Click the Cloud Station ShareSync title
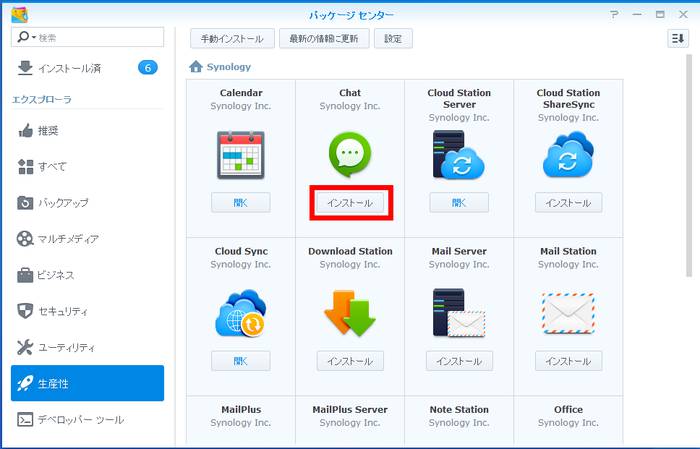The image size is (700, 449). point(568,99)
